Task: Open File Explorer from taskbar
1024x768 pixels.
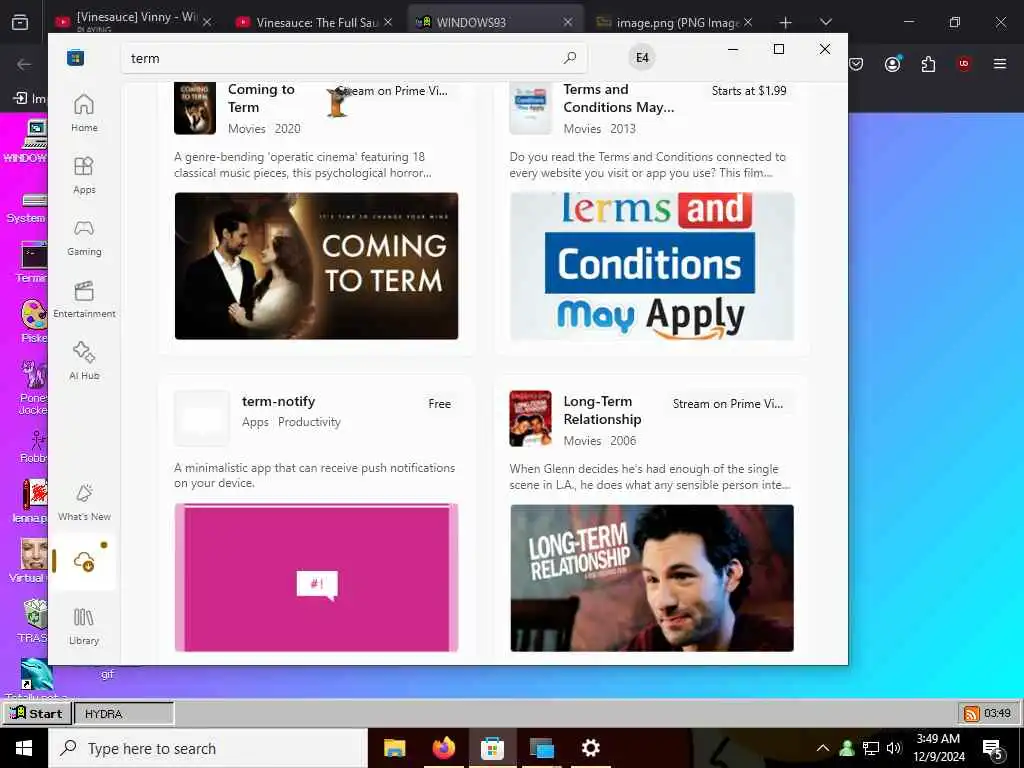Action: coord(394,748)
